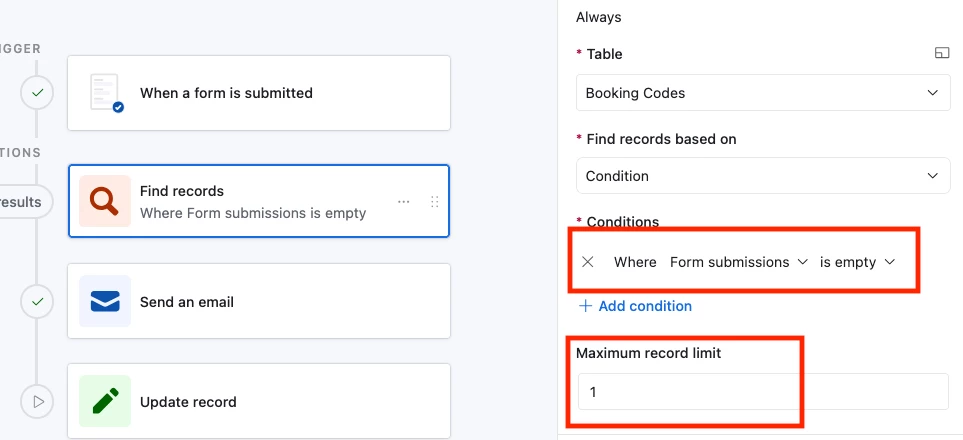Select the Send an email action step

[x=258, y=301]
